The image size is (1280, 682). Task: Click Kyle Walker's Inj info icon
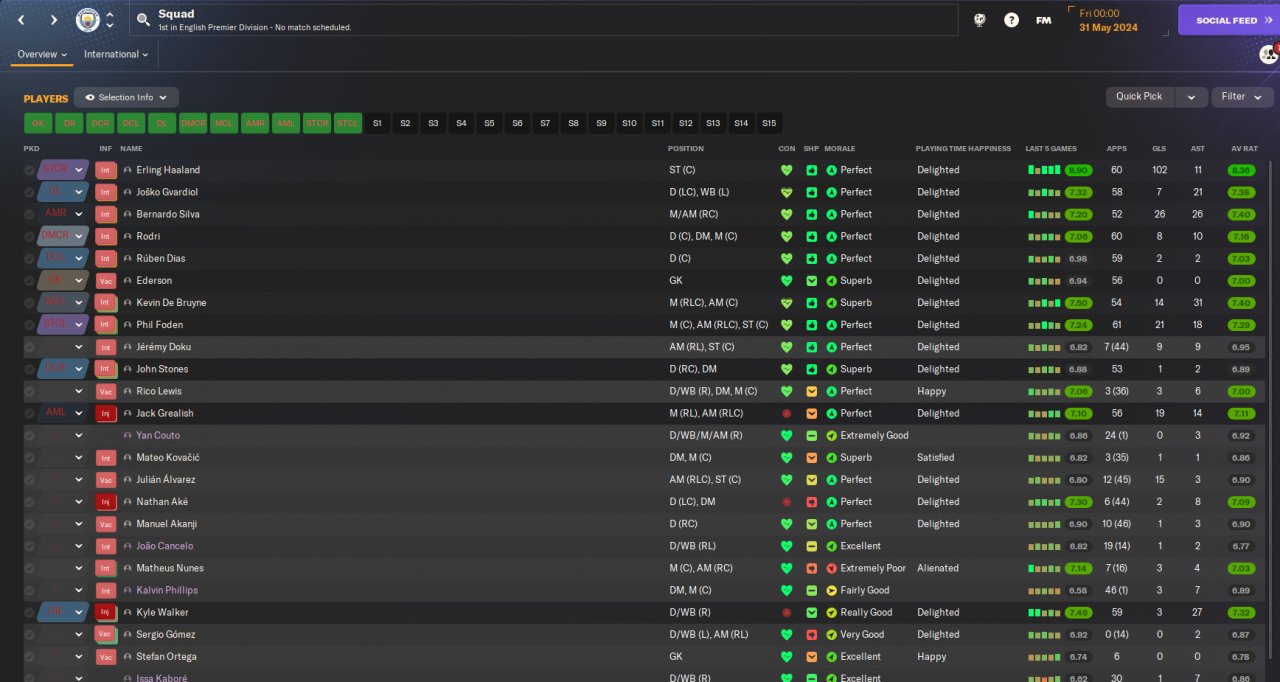pos(105,612)
